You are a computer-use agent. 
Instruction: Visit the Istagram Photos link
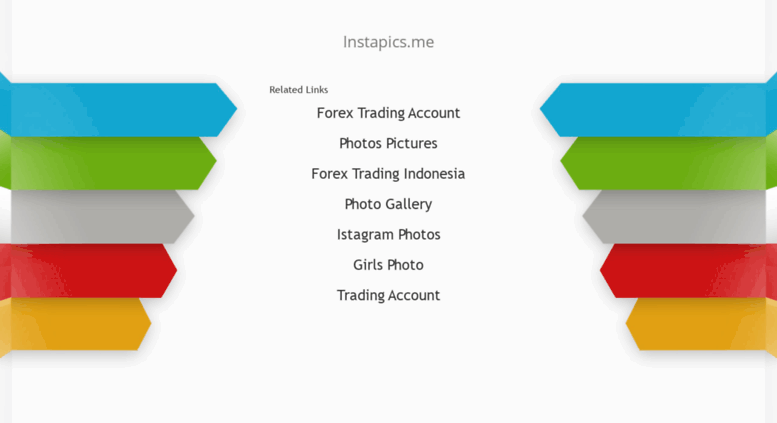(x=388, y=234)
